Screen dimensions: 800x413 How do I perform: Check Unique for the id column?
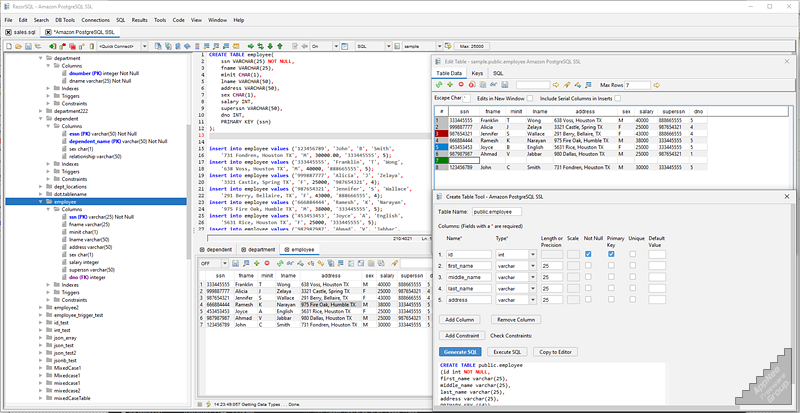tap(633, 254)
